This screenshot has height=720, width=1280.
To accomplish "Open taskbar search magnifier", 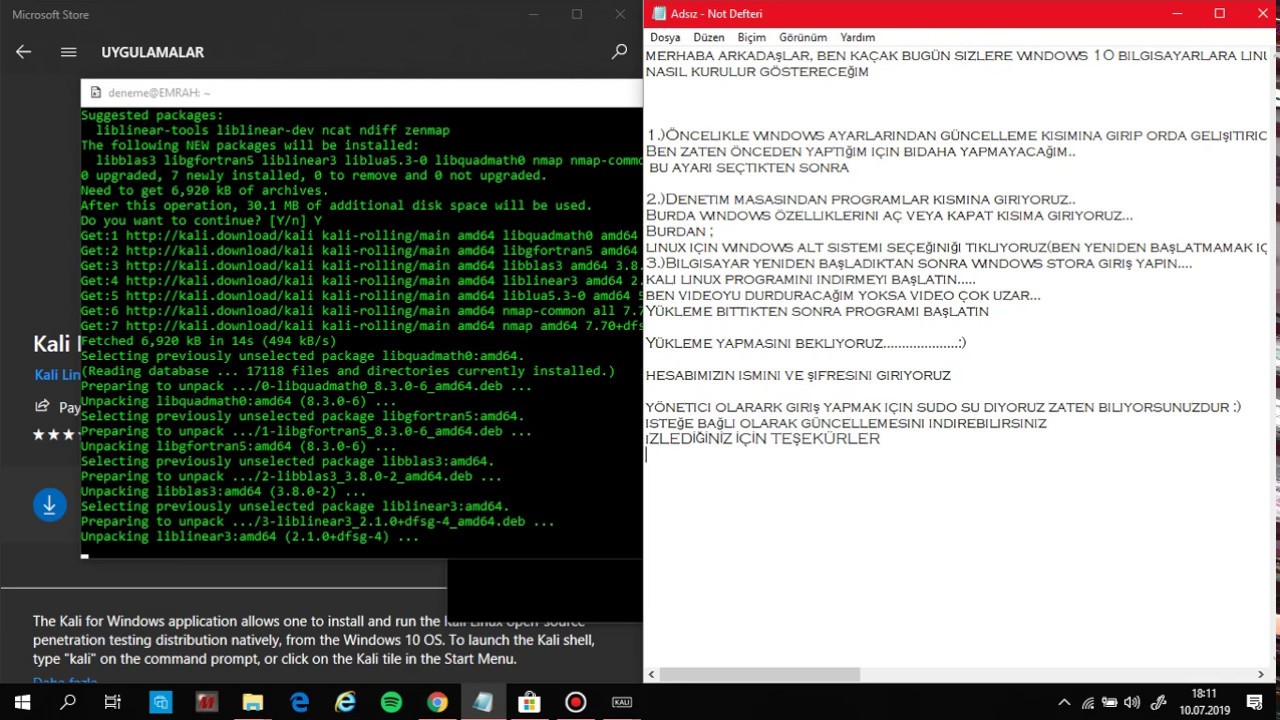I will point(68,702).
